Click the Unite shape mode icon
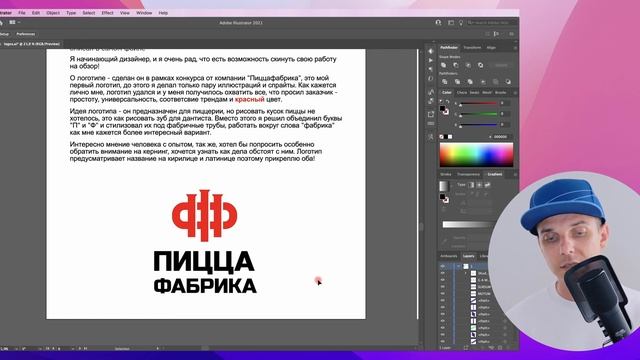640x360 pixels. [x=444, y=65]
